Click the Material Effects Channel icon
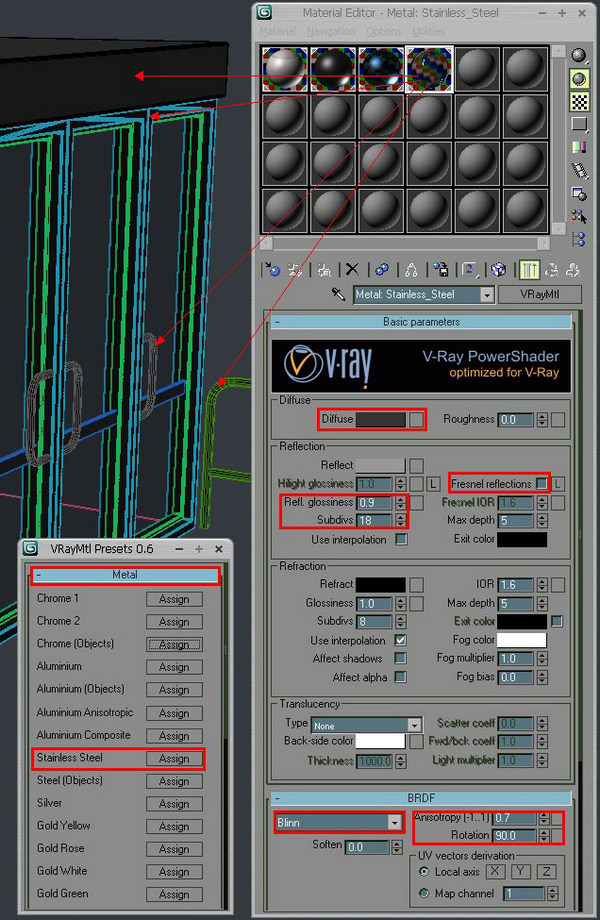Image resolution: width=600 pixels, height=920 pixels. pyautogui.click(x=469, y=269)
